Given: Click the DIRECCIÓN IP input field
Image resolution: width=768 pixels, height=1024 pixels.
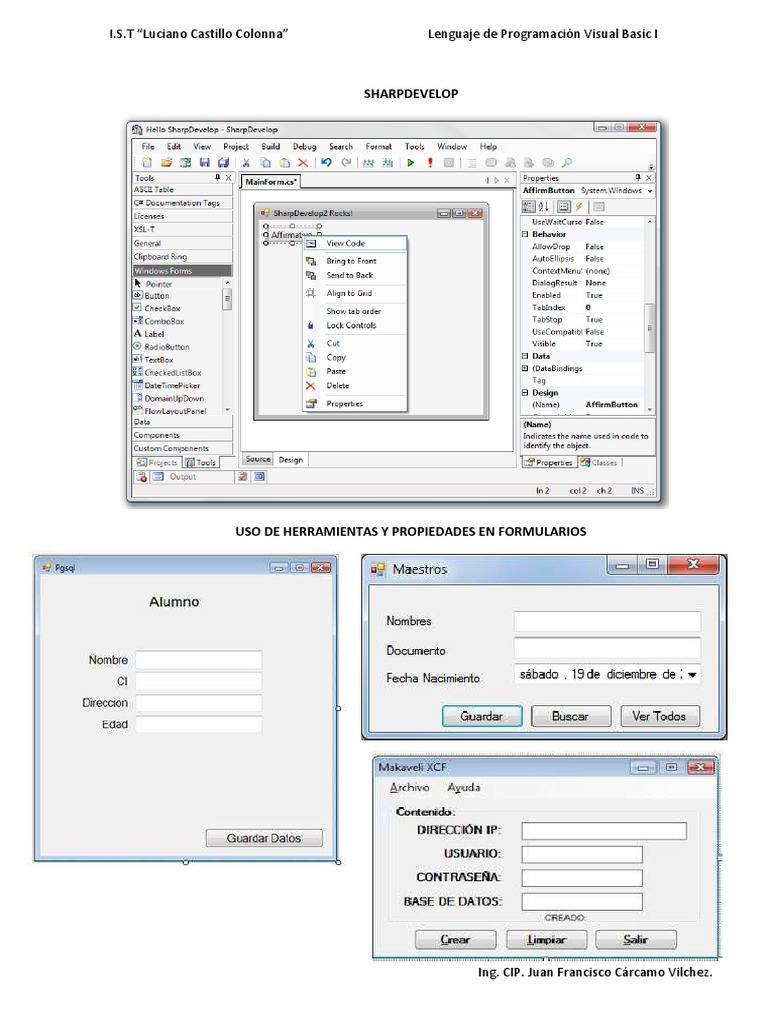Looking at the screenshot, I should [x=604, y=831].
